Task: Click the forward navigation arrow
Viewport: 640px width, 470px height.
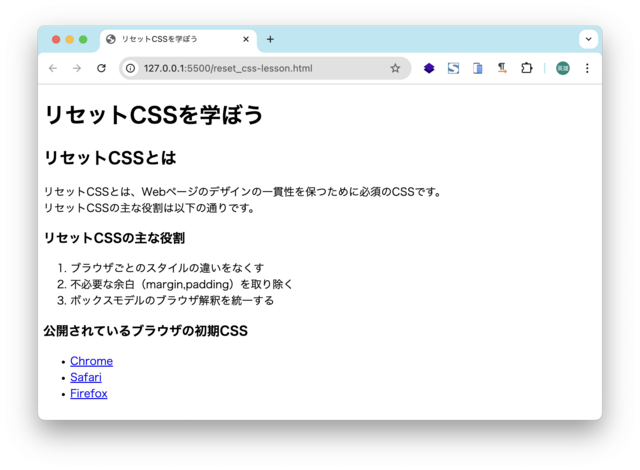Action: click(77, 68)
